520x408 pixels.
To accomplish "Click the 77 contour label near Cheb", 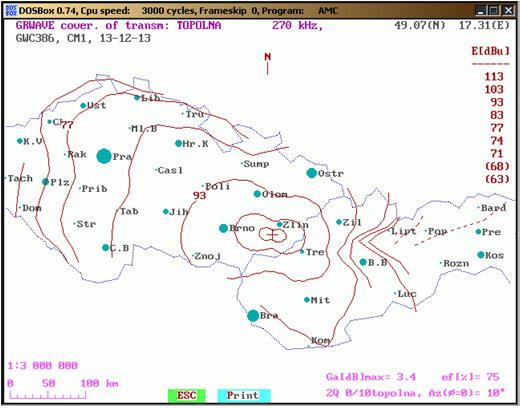I will [x=67, y=125].
